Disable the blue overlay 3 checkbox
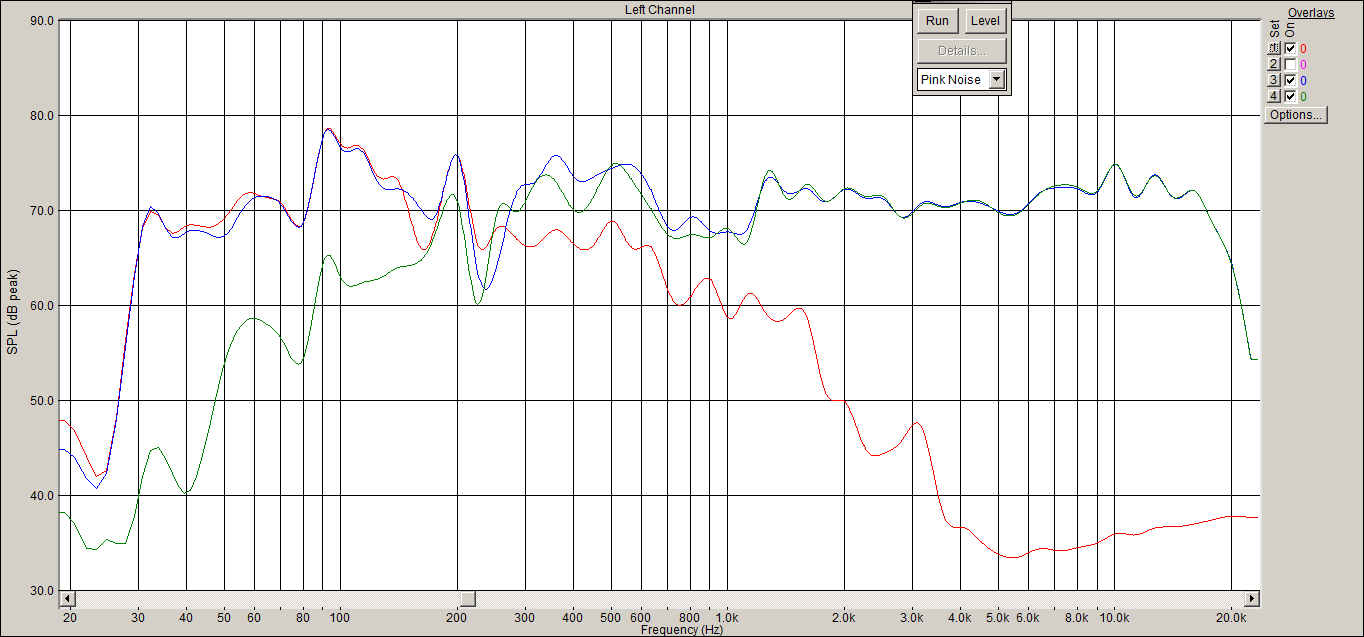Viewport: 1364px width, 637px height. tap(1290, 80)
